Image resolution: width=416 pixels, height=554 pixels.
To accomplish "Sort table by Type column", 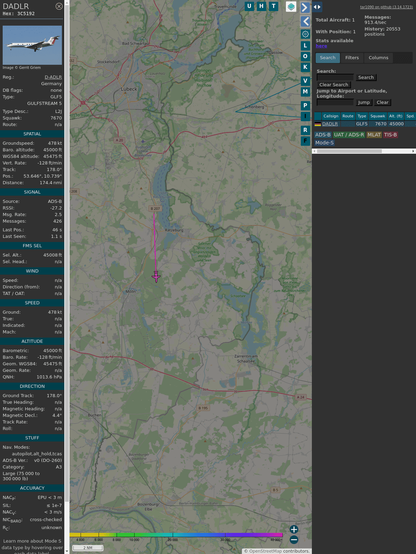I will (x=362, y=116).
